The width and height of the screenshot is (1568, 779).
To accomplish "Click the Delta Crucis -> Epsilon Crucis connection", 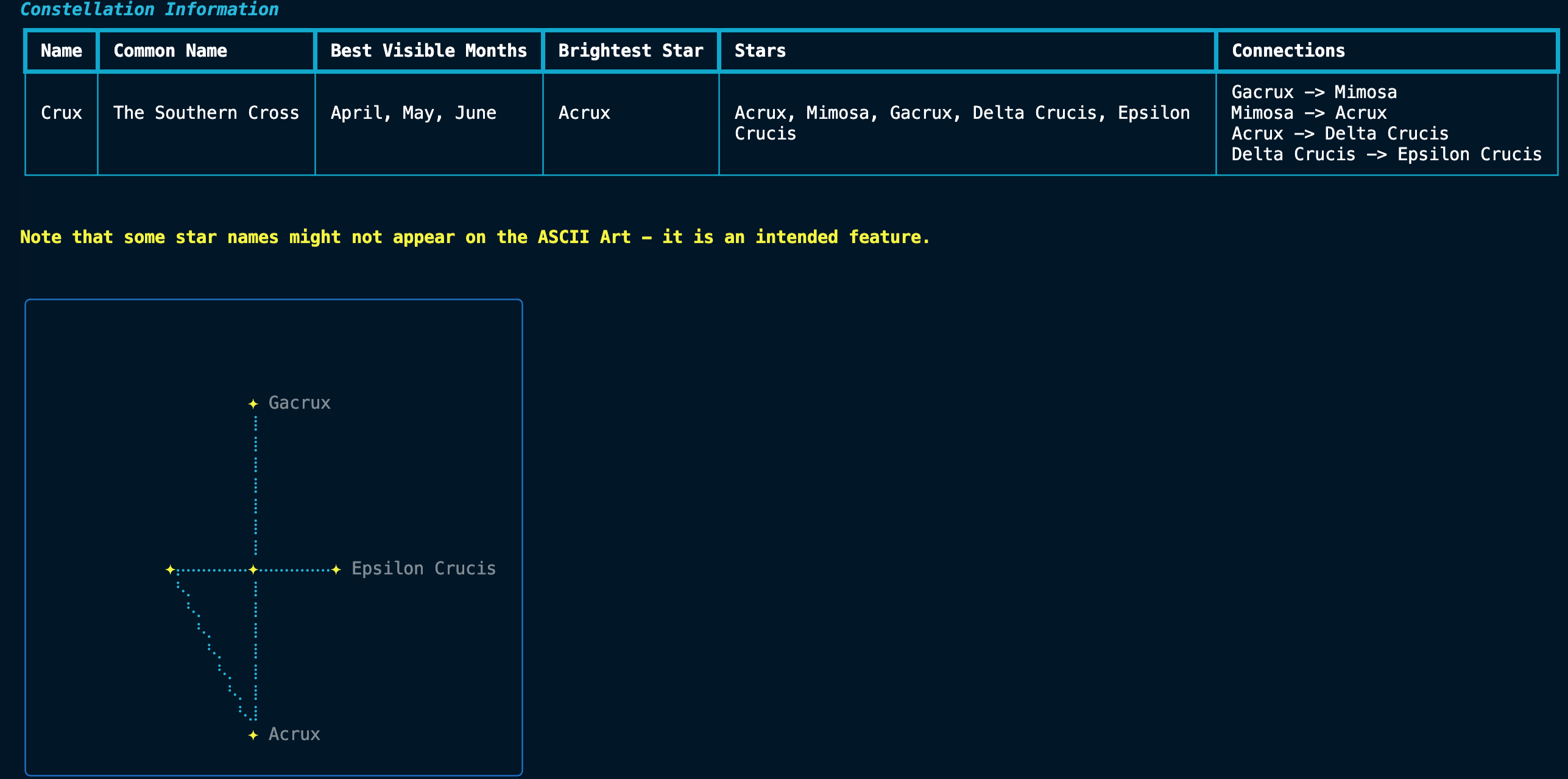I will [x=1387, y=155].
